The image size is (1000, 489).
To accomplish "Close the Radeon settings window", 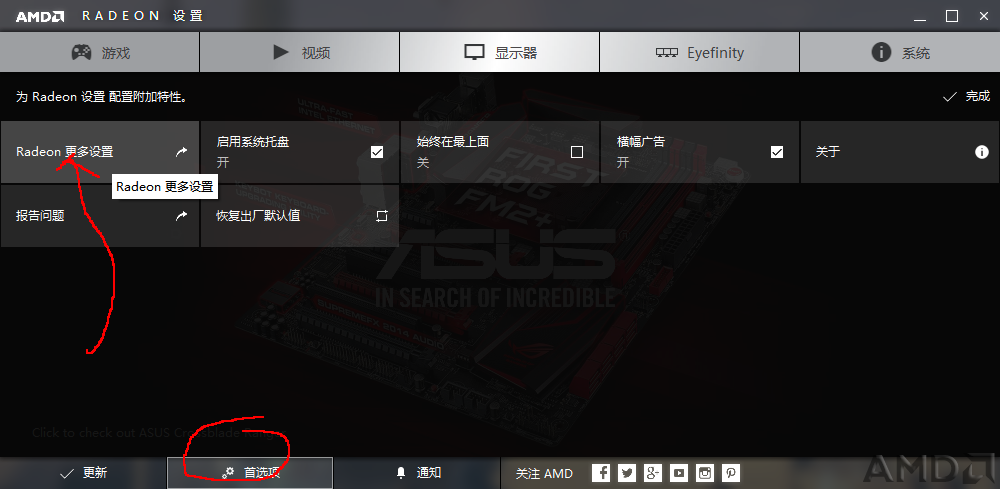I will (984, 17).
